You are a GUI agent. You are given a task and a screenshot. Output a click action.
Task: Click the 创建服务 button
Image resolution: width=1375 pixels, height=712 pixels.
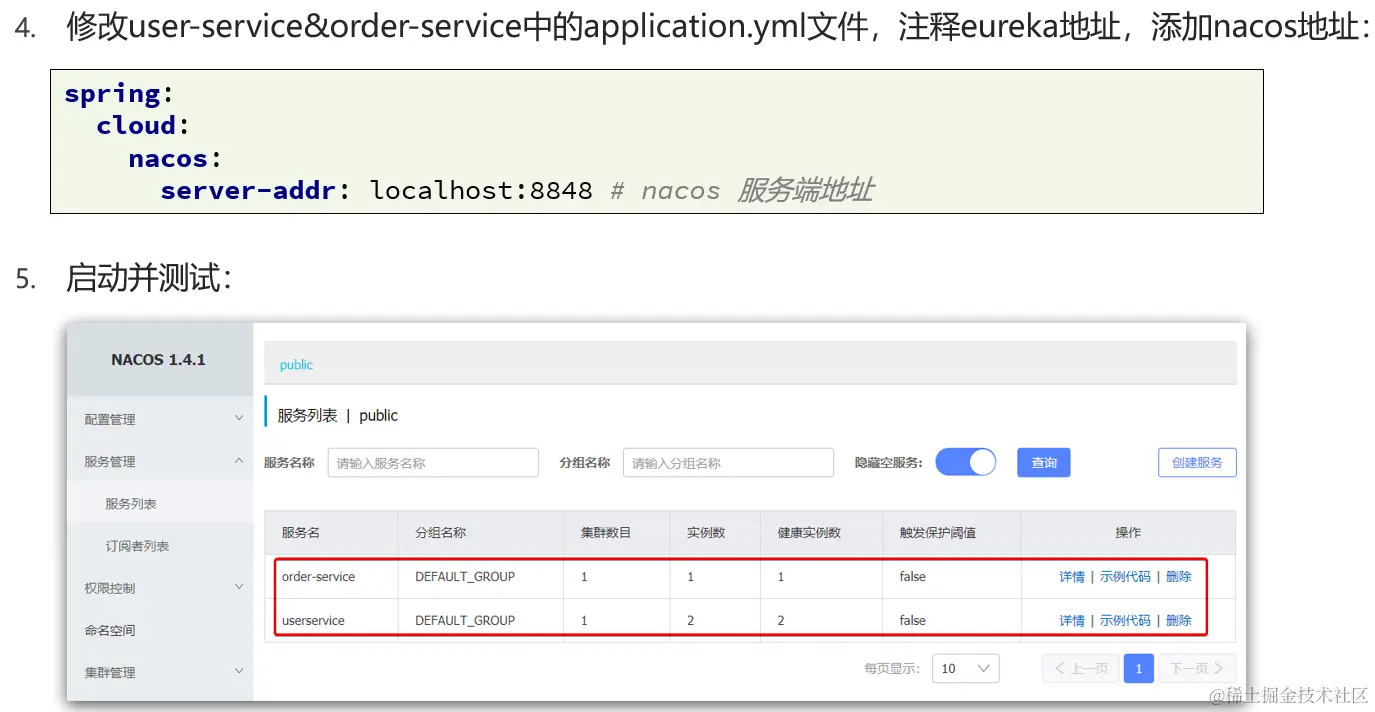pos(1197,462)
